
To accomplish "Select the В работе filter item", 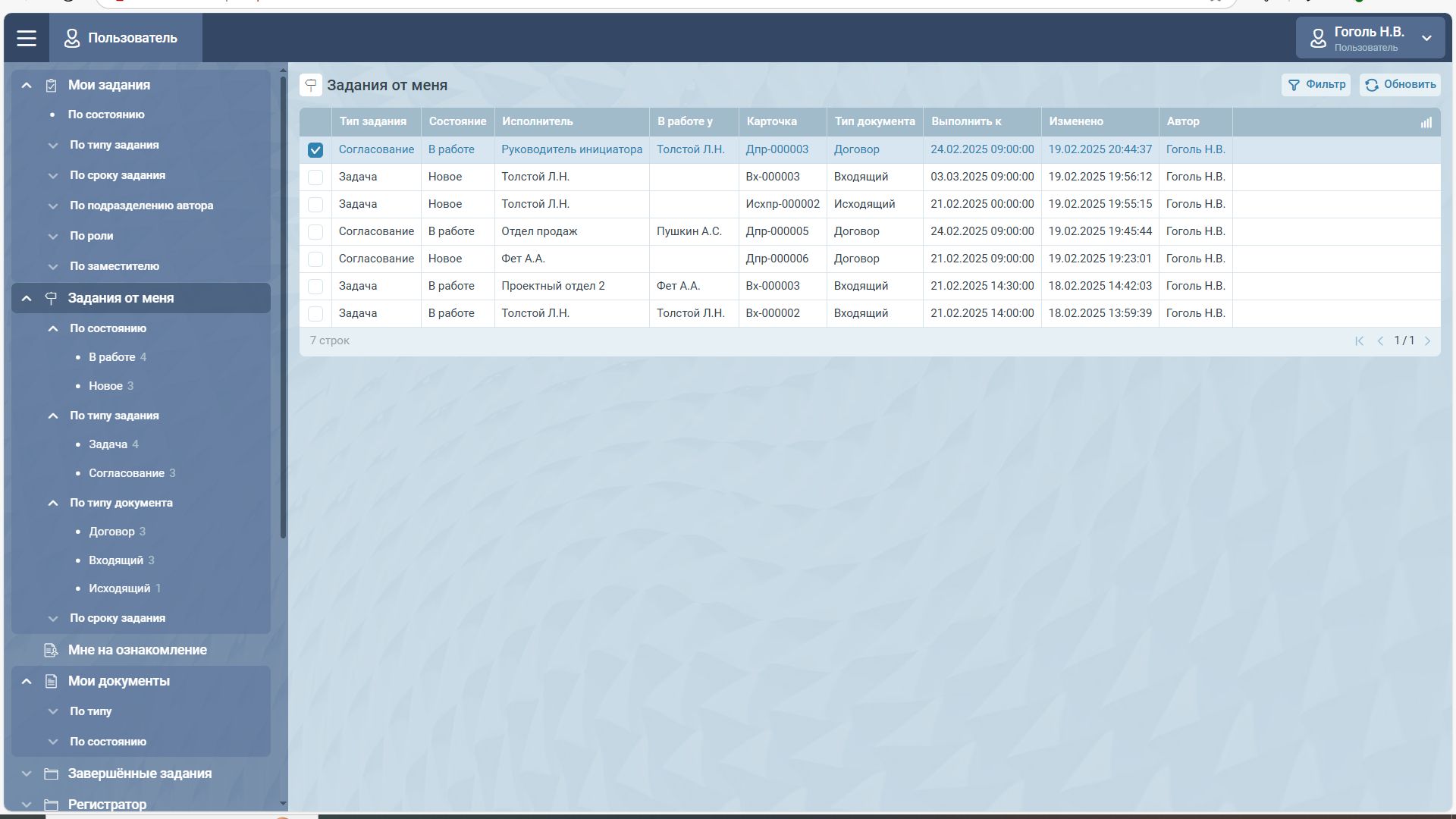I will click(111, 357).
